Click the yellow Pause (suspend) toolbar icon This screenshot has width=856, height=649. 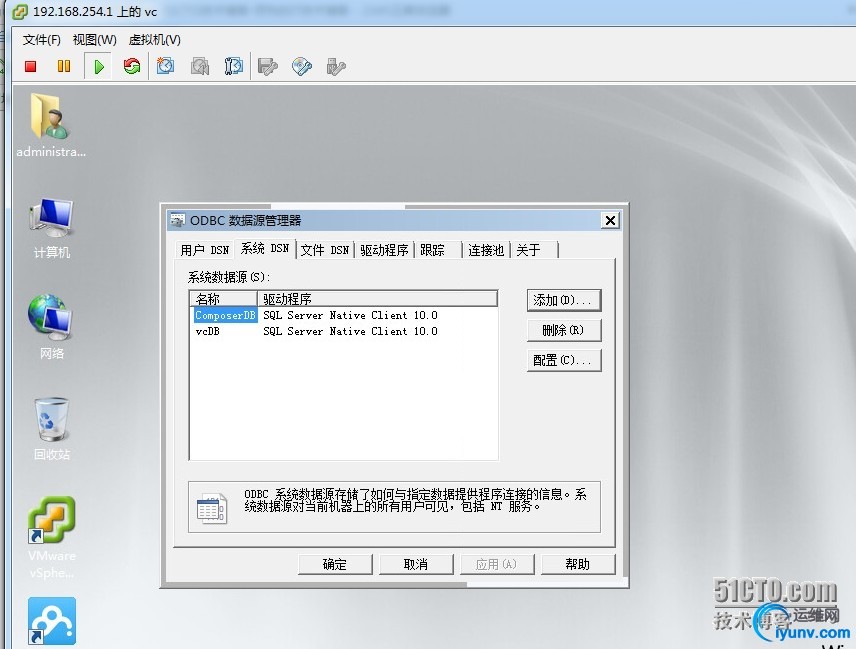tap(64, 67)
